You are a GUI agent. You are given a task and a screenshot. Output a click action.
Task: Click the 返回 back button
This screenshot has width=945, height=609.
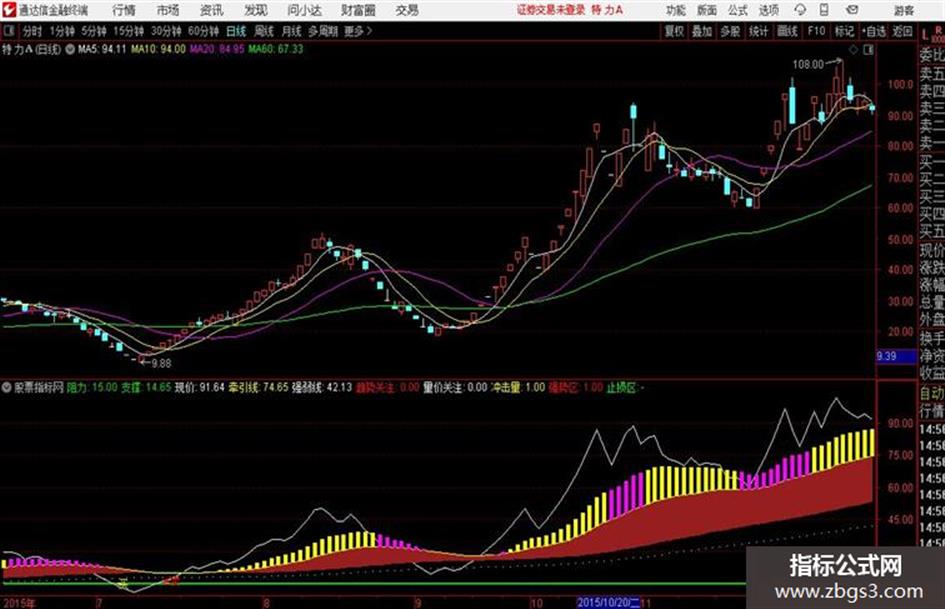902,31
